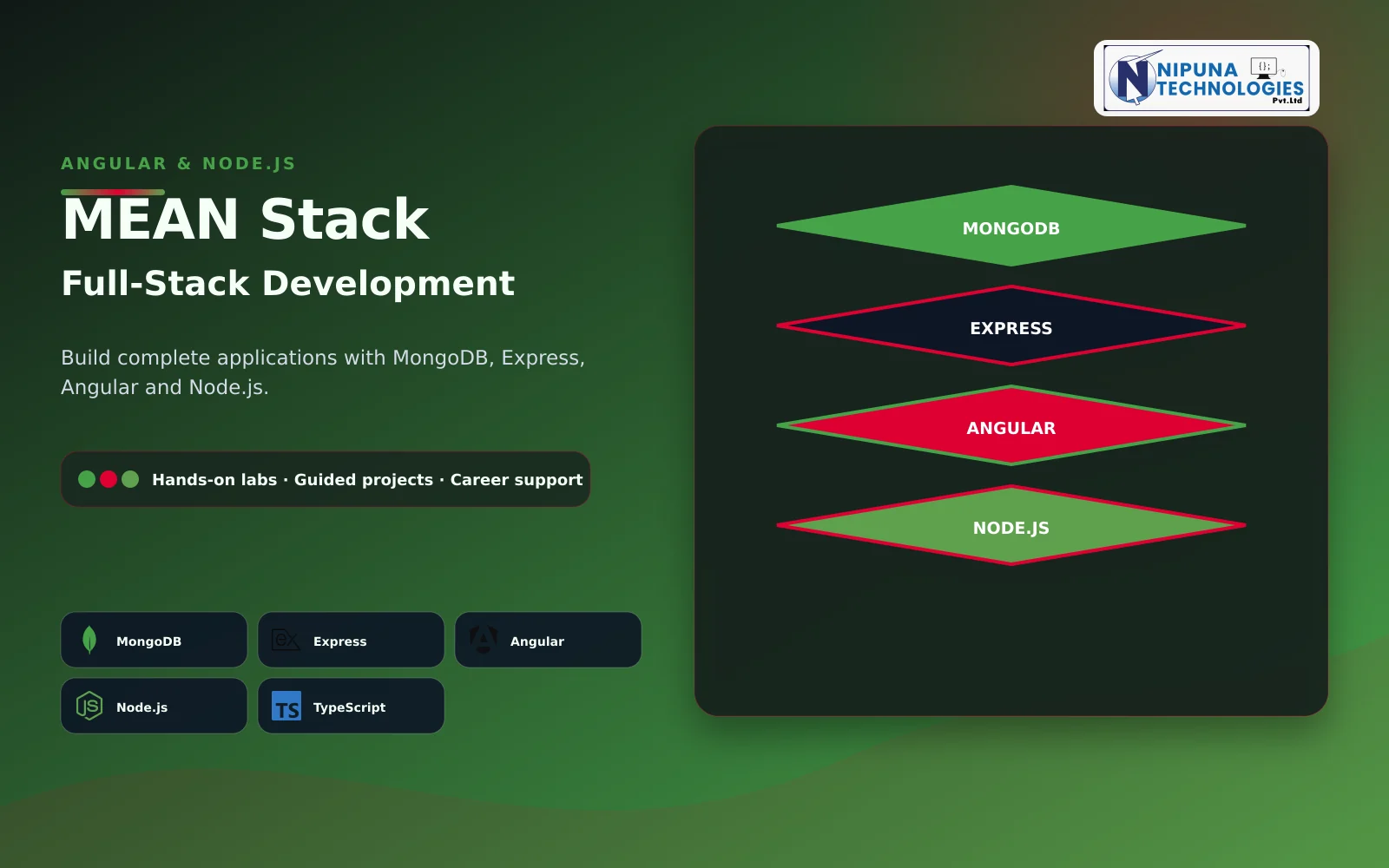The width and height of the screenshot is (1389, 868).
Task: Click the MongoDB leaf icon
Action: click(89, 640)
